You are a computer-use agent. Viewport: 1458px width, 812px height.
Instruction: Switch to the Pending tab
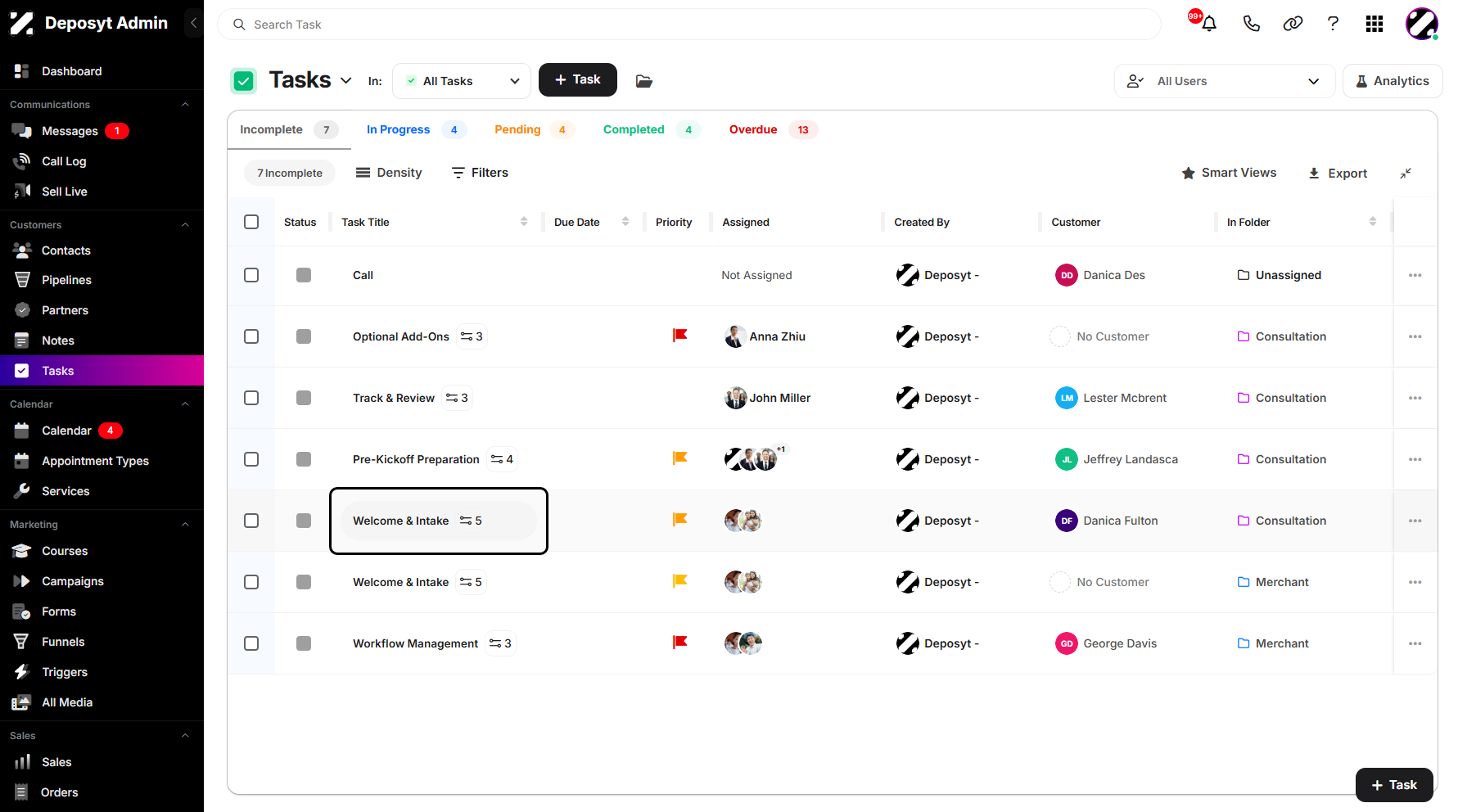pos(534,129)
